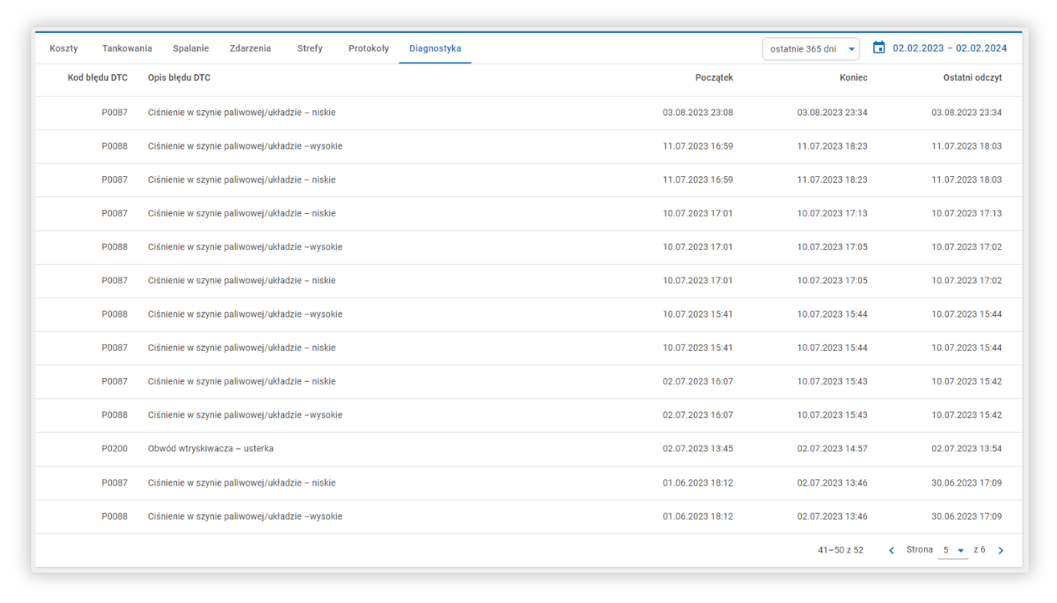Sort by the Początek column header

tap(714, 78)
